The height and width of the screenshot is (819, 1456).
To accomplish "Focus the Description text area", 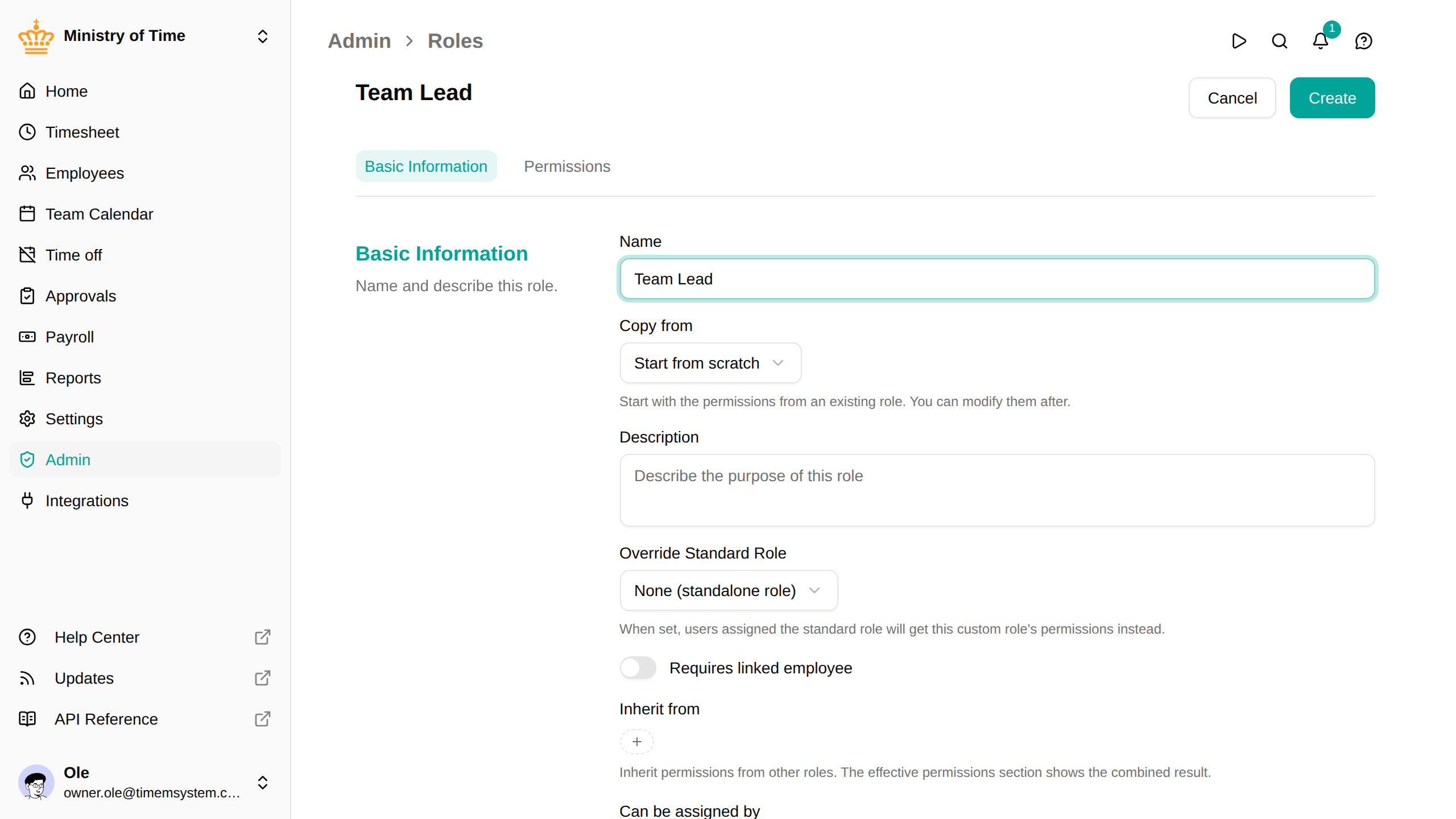I will [997, 490].
